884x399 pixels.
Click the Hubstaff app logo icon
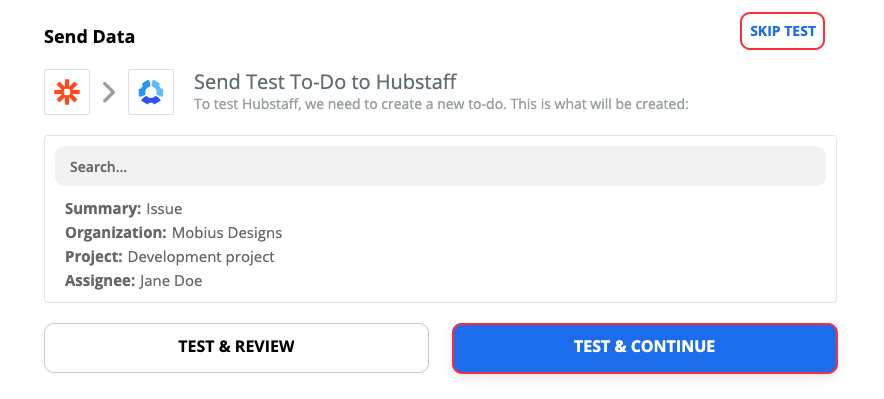point(151,92)
